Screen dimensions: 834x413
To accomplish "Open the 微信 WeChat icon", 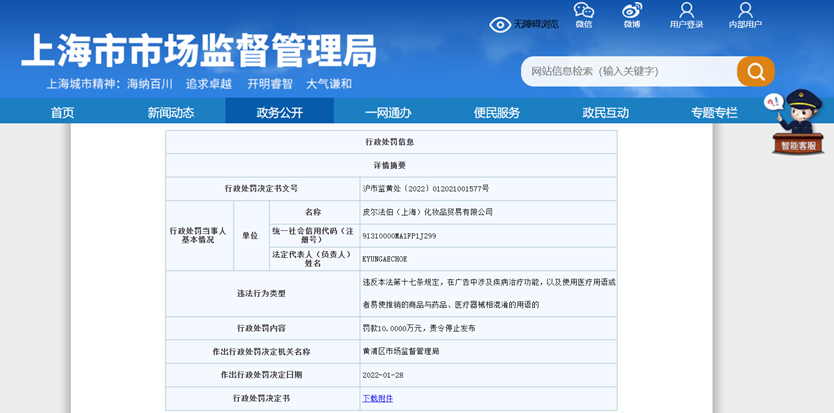I will click(x=583, y=11).
